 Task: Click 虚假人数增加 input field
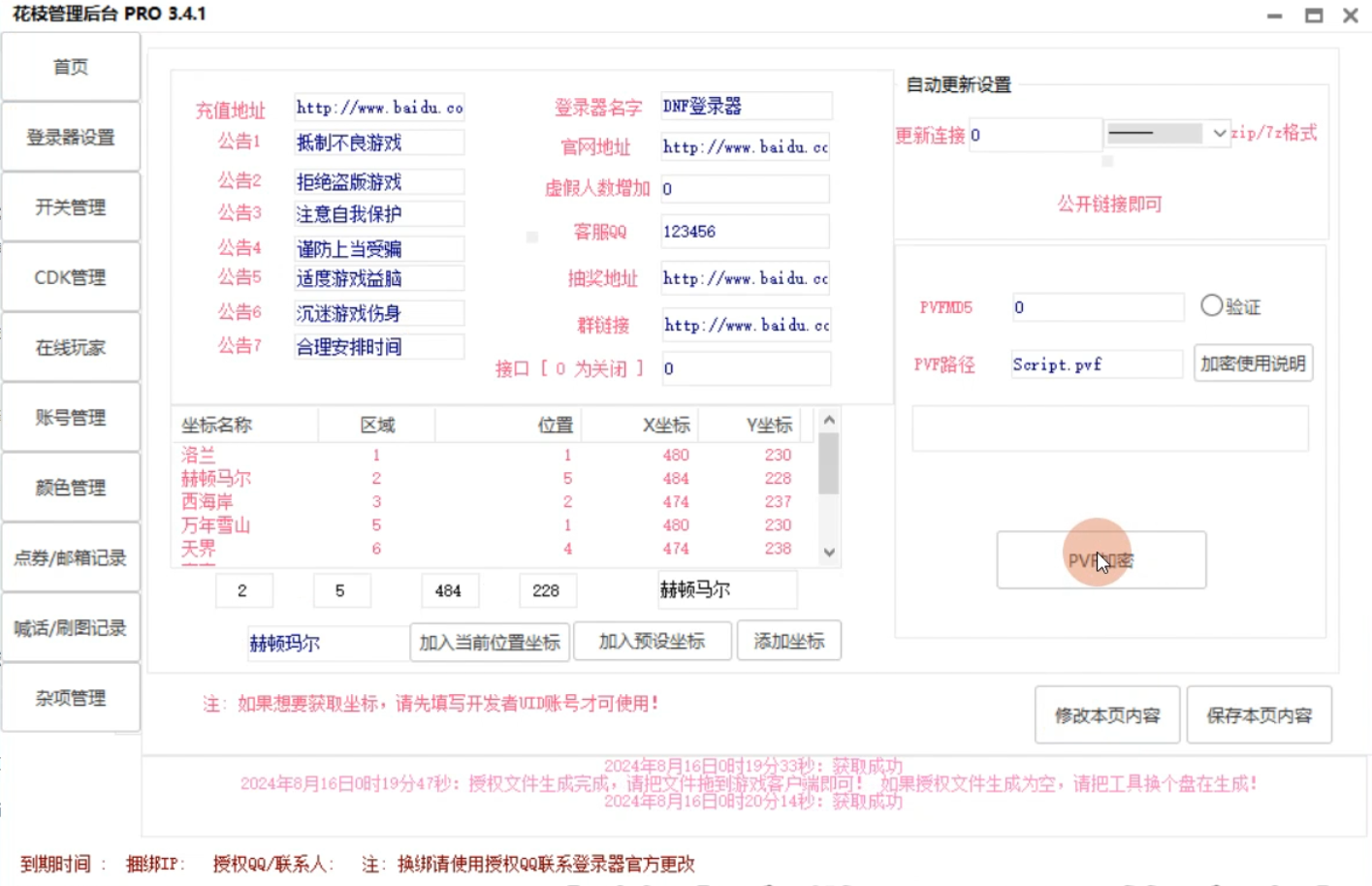746,189
